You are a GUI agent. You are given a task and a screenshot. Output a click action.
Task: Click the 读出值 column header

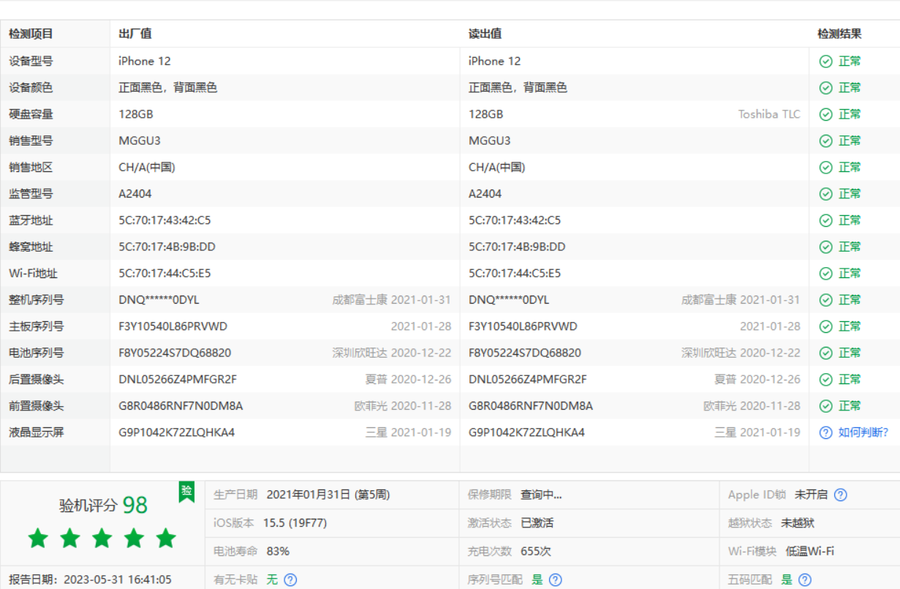pyautogui.click(x=485, y=34)
